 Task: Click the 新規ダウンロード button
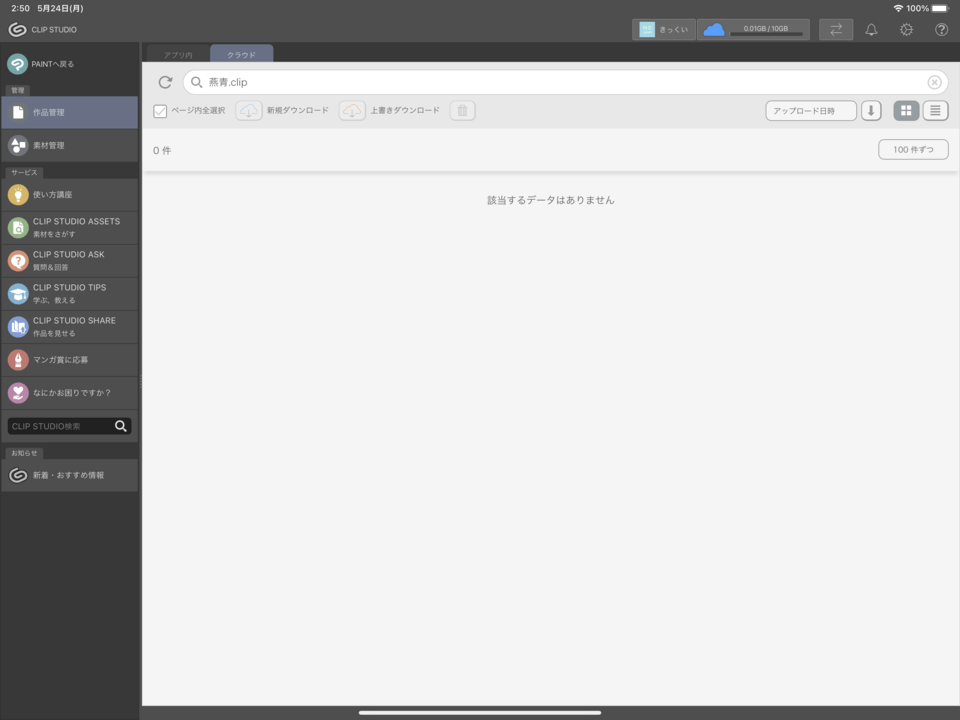click(284, 111)
